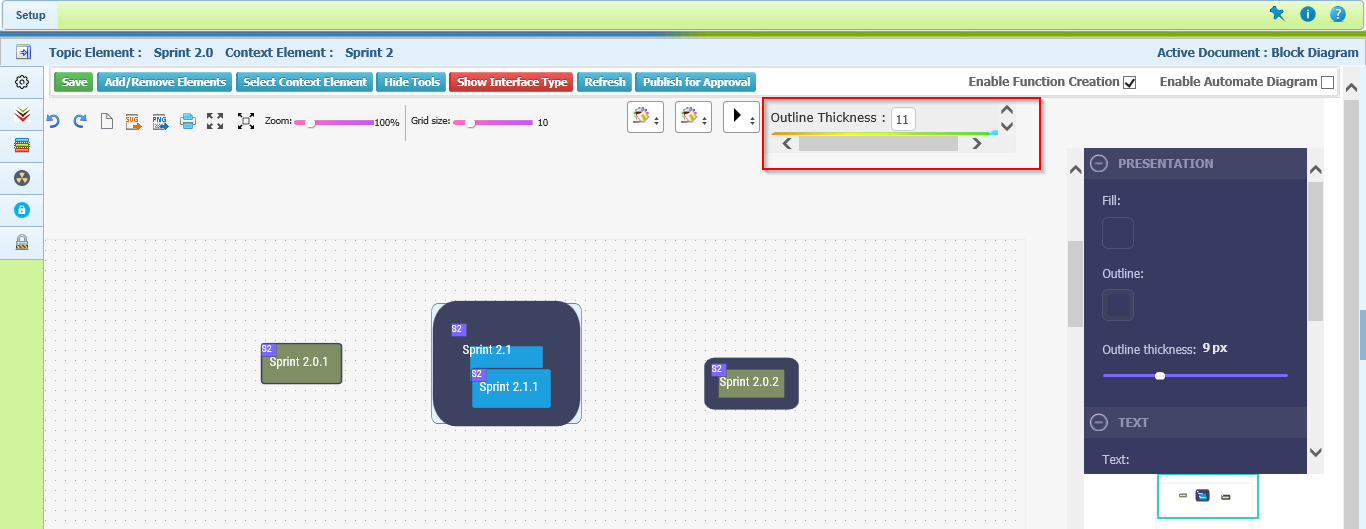
Task: Click the diagram minimap thumbnail
Action: 1208,496
